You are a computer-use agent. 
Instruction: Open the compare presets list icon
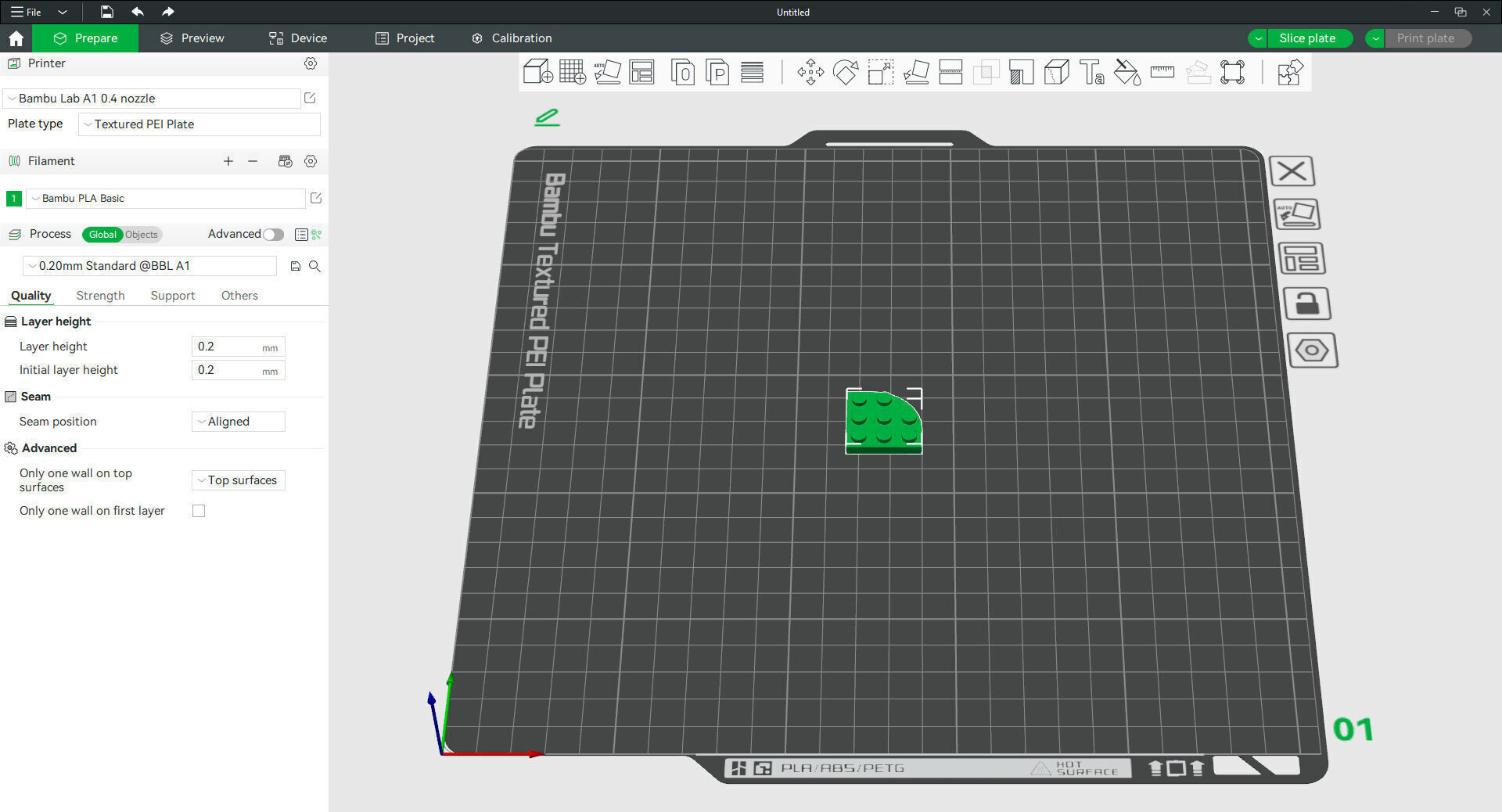point(301,235)
